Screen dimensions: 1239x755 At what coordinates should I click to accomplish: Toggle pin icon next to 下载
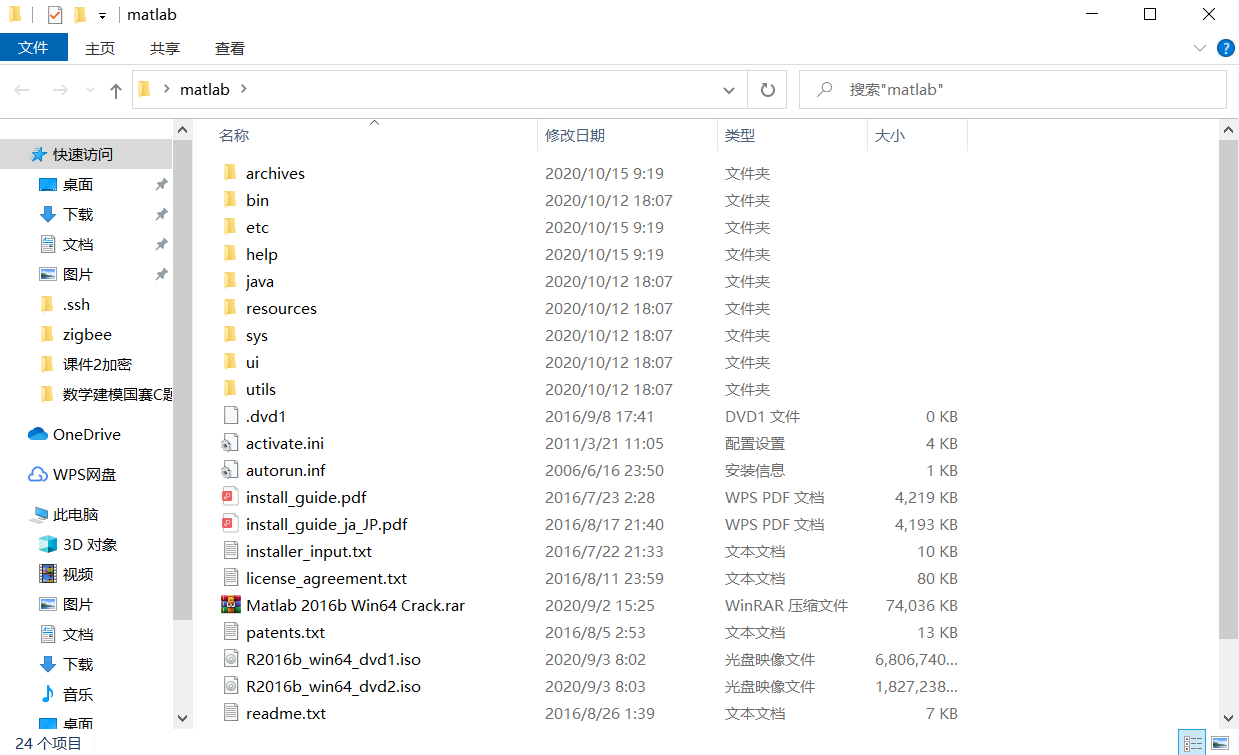(x=161, y=214)
